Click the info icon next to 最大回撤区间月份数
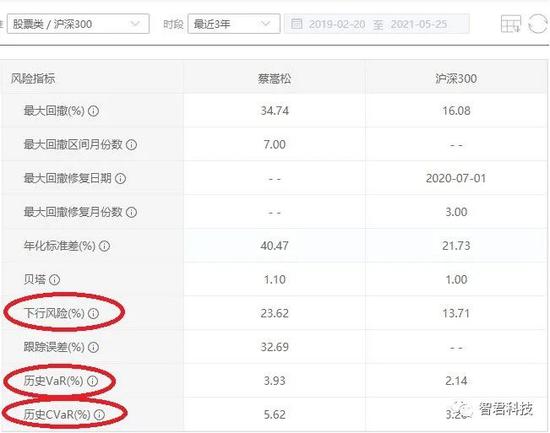The image size is (550, 433). 131,145
